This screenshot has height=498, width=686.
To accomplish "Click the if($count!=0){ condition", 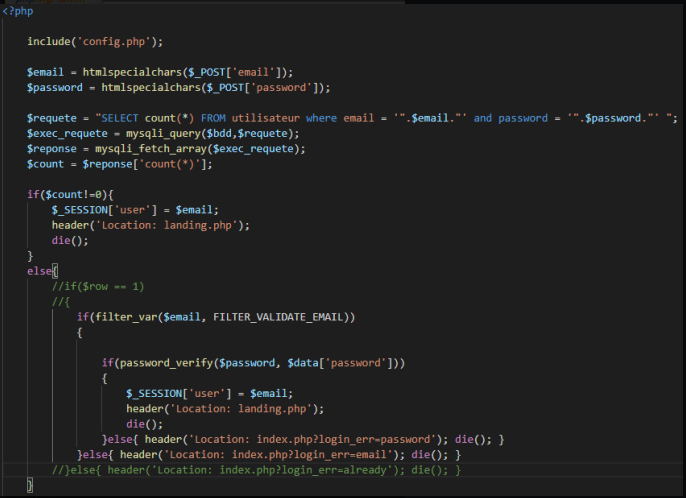I will click(70, 195).
